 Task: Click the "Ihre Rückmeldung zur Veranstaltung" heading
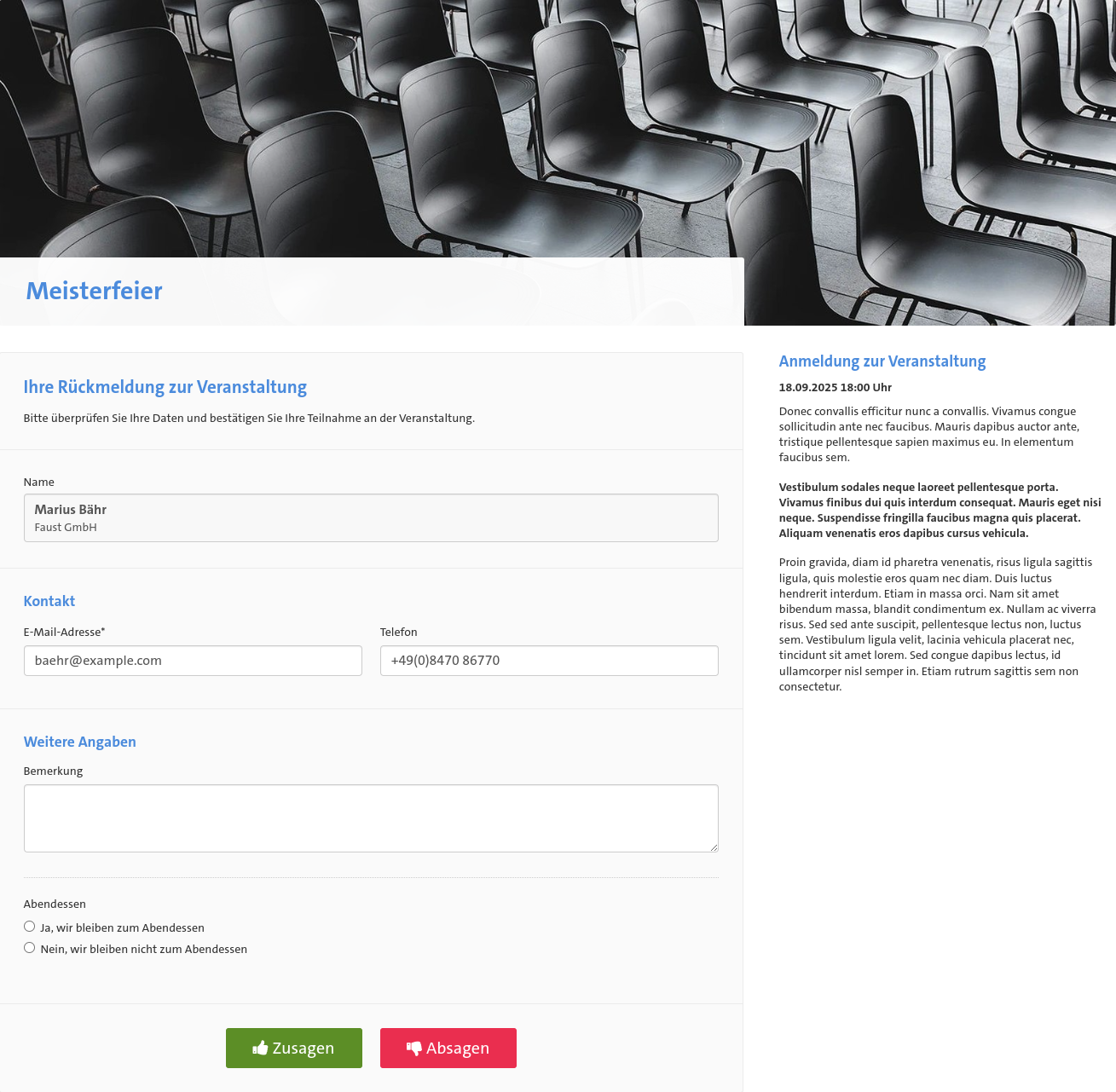click(165, 387)
